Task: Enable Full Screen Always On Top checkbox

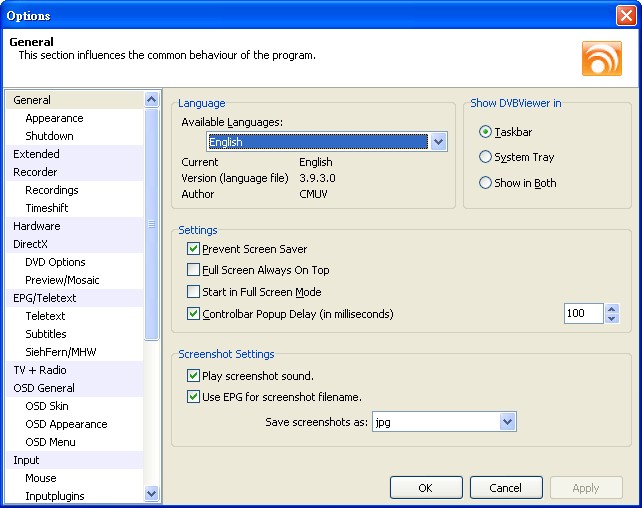Action: 193,270
